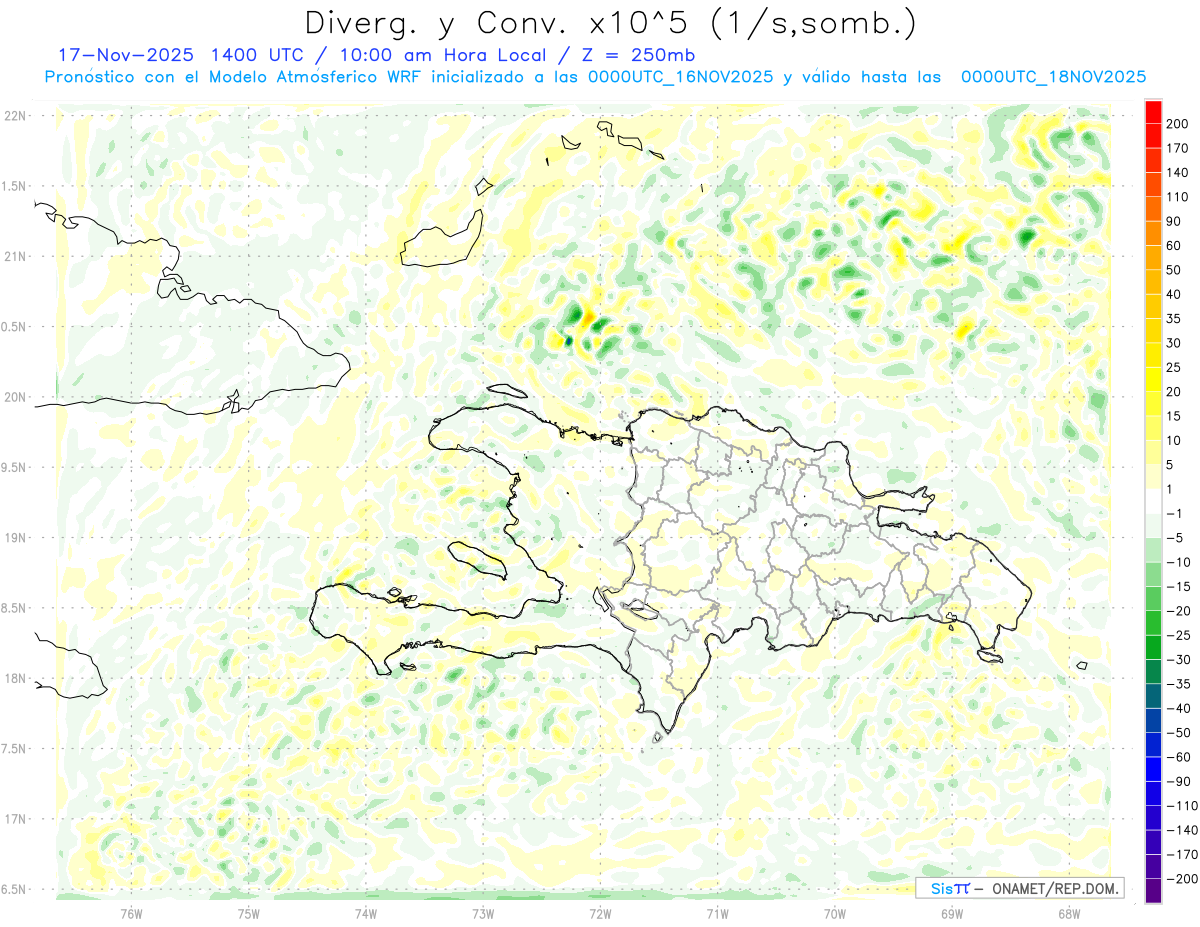
Task: Click the white colorbar segment between 1 and -1
Action: click(x=1154, y=501)
